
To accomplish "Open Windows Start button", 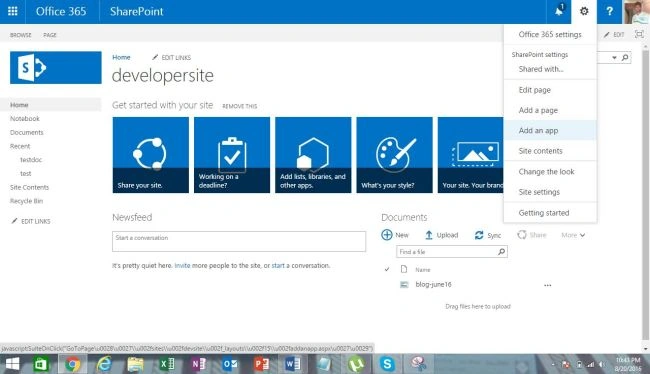I will (12, 364).
